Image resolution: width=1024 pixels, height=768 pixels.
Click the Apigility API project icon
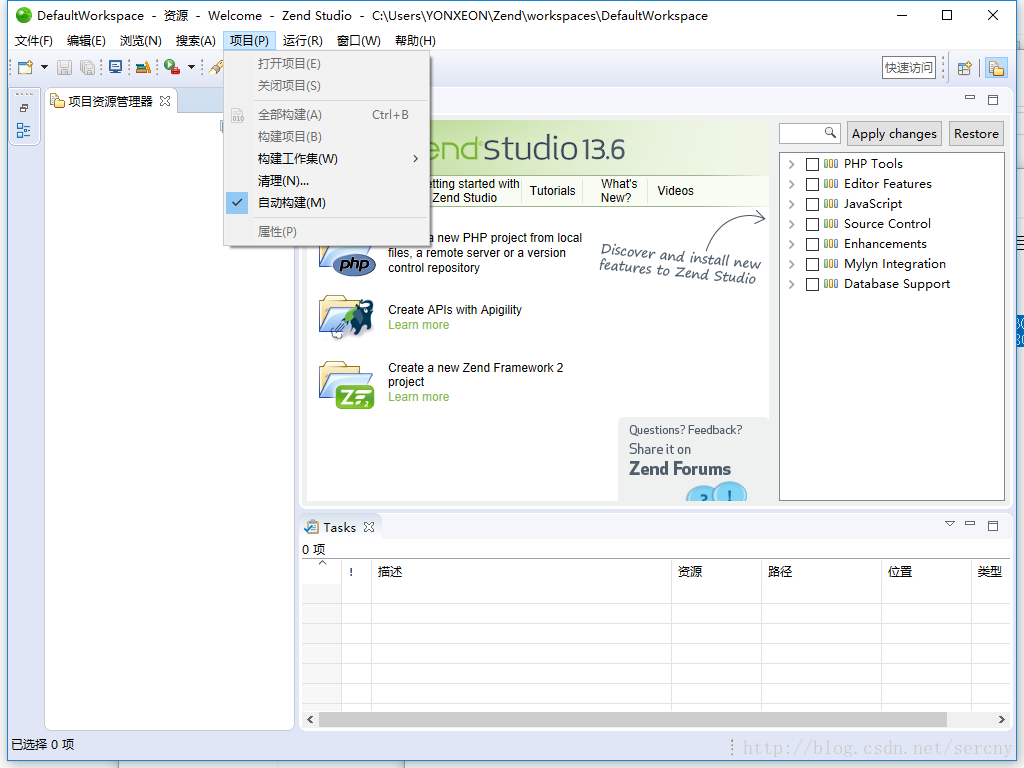[x=346, y=317]
